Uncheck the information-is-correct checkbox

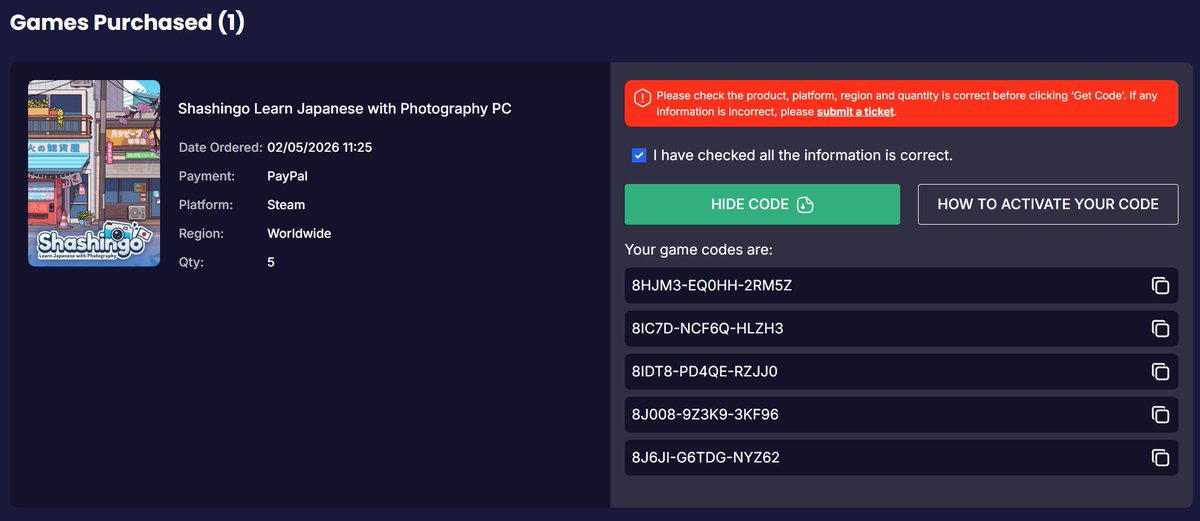point(639,156)
